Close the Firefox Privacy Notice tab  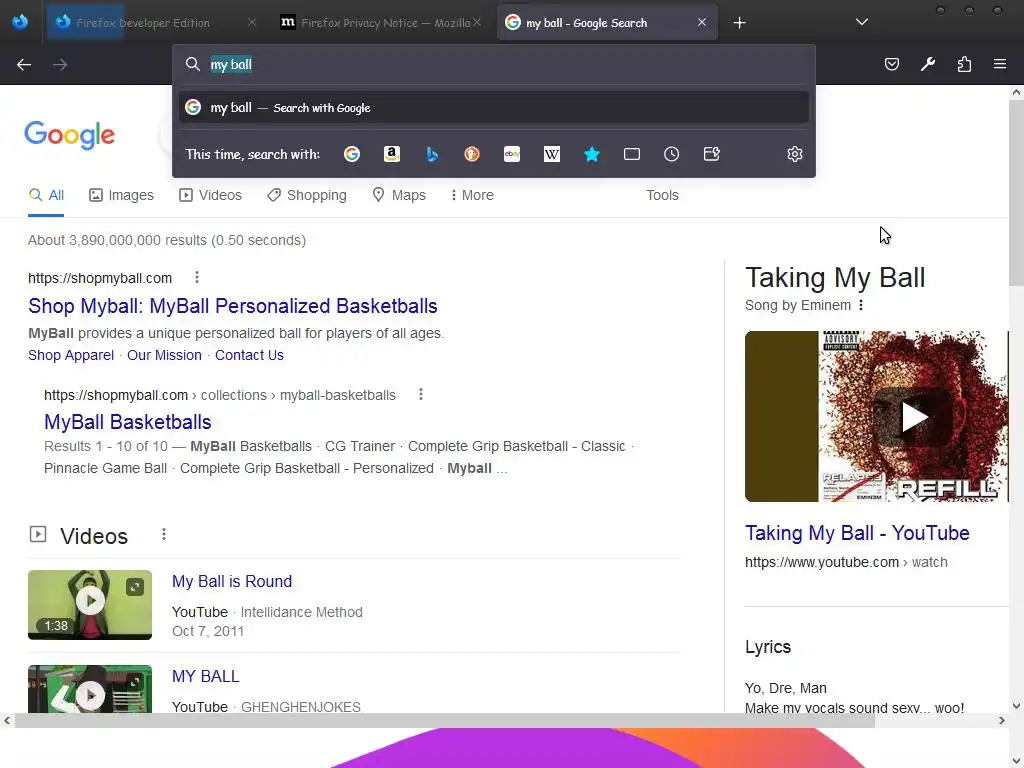pos(477,22)
